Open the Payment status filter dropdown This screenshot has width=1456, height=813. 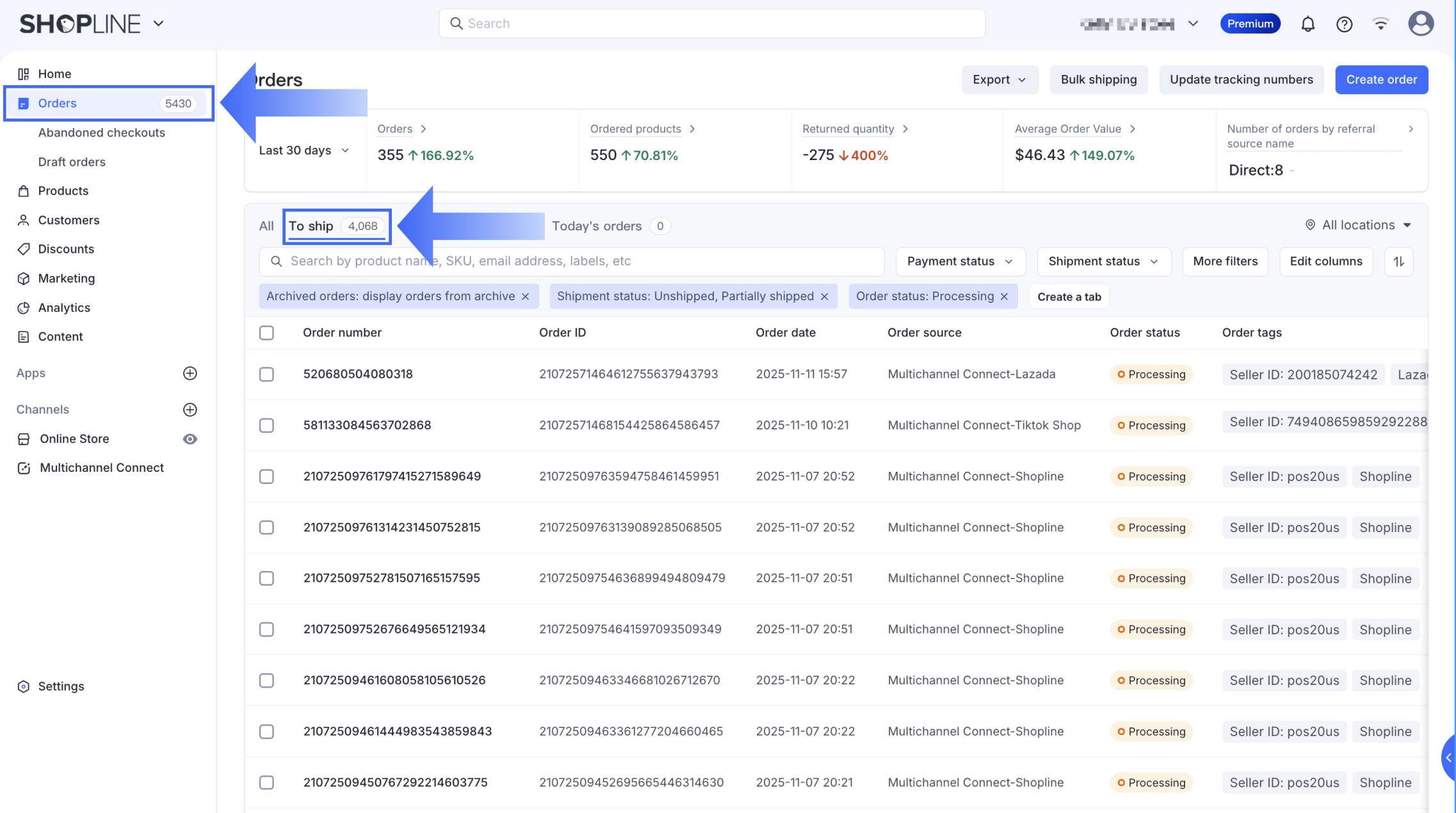[960, 261]
